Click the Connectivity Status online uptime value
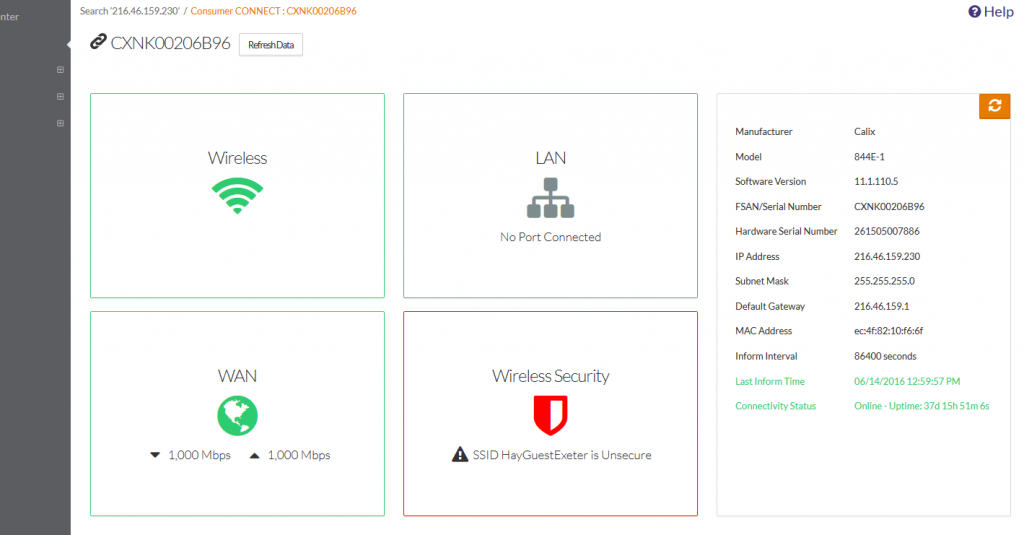 (x=921, y=406)
